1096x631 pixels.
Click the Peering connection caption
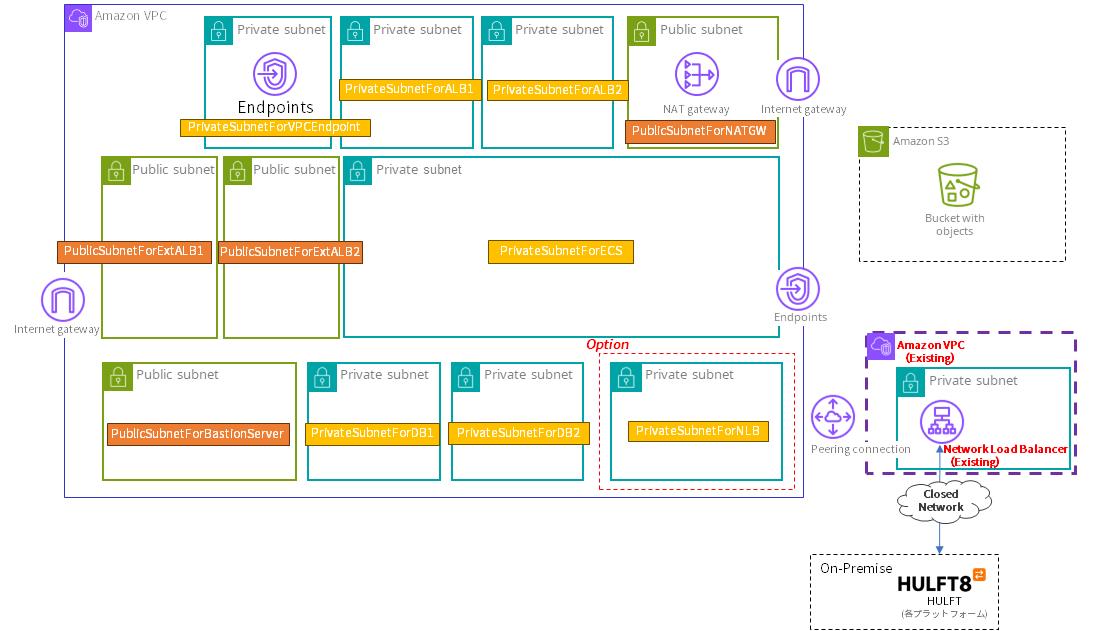(860, 449)
